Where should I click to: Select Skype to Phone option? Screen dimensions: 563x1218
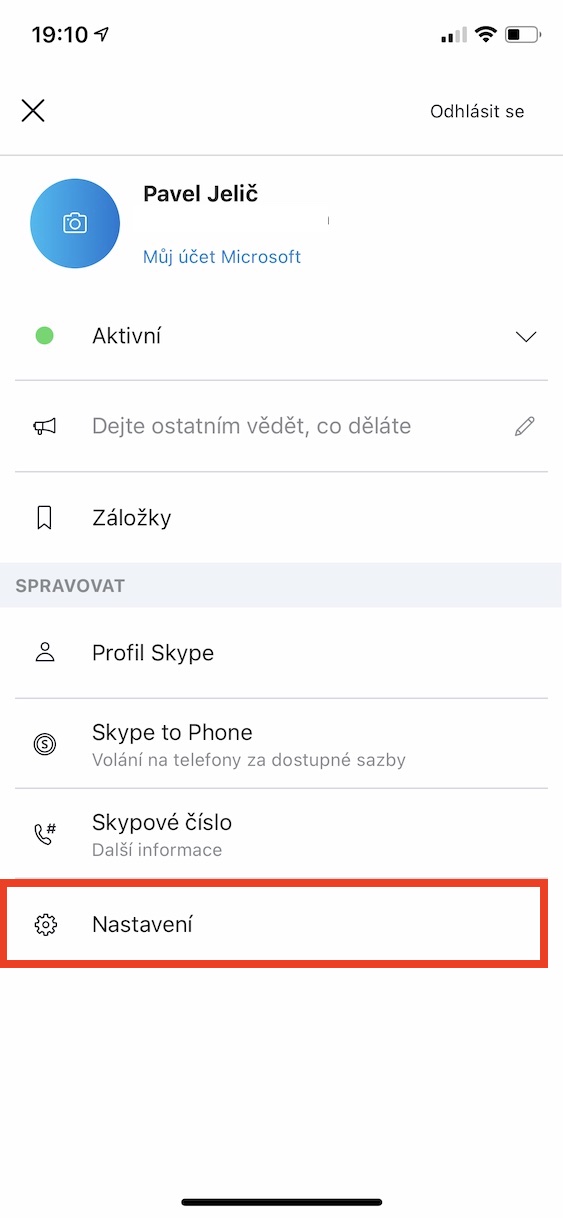click(x=281, y=744)
